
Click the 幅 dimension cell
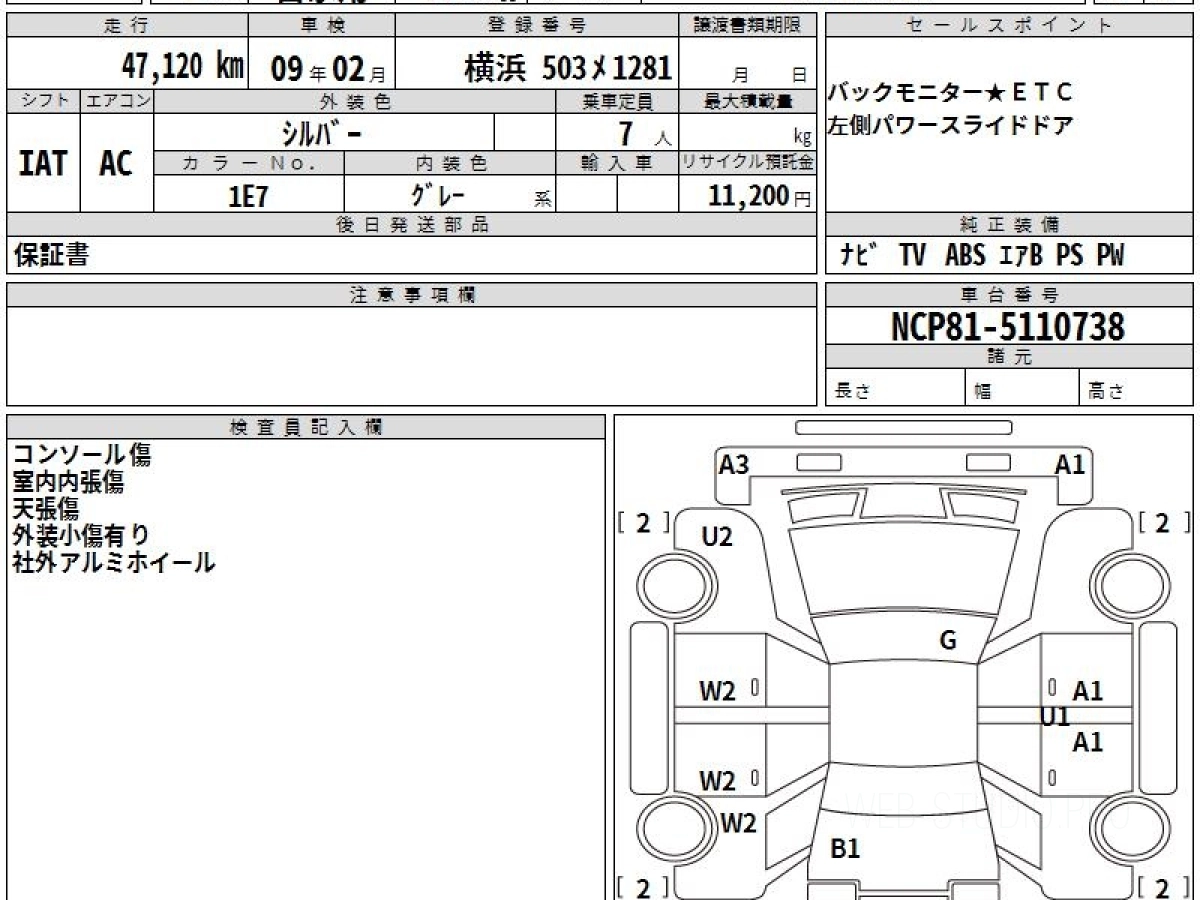(x=1022, y=389)
